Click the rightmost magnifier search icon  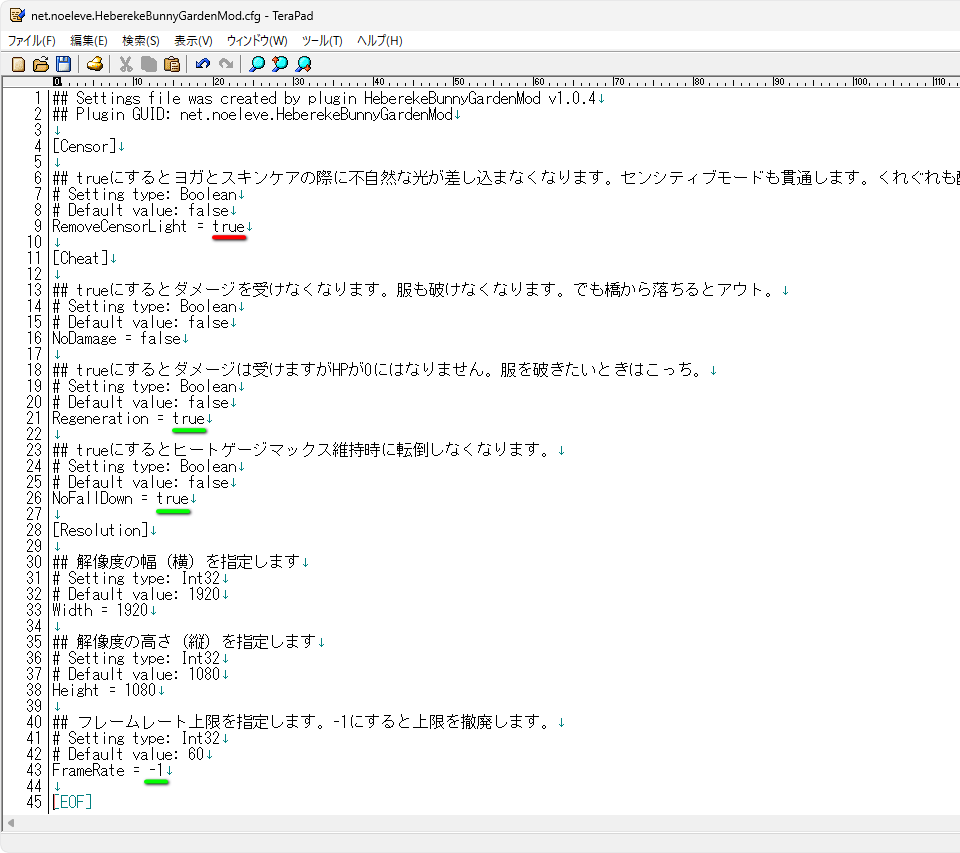[303, 64]
